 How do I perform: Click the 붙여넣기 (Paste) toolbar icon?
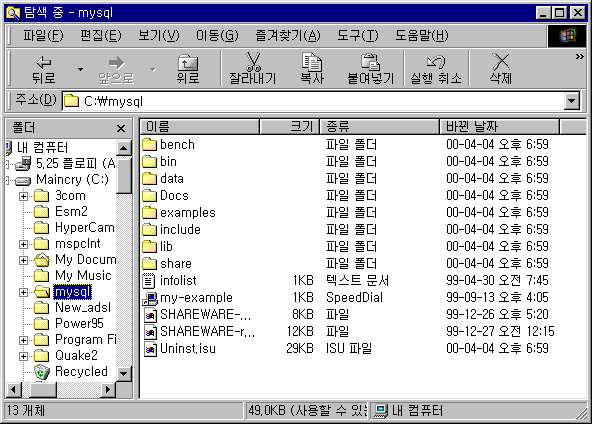[371, 62]
